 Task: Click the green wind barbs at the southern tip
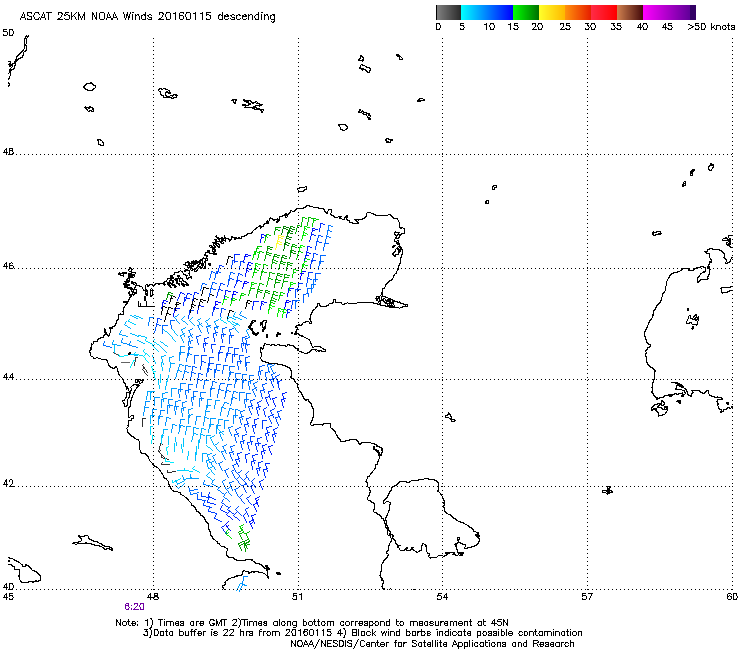[x=243, y=539]
